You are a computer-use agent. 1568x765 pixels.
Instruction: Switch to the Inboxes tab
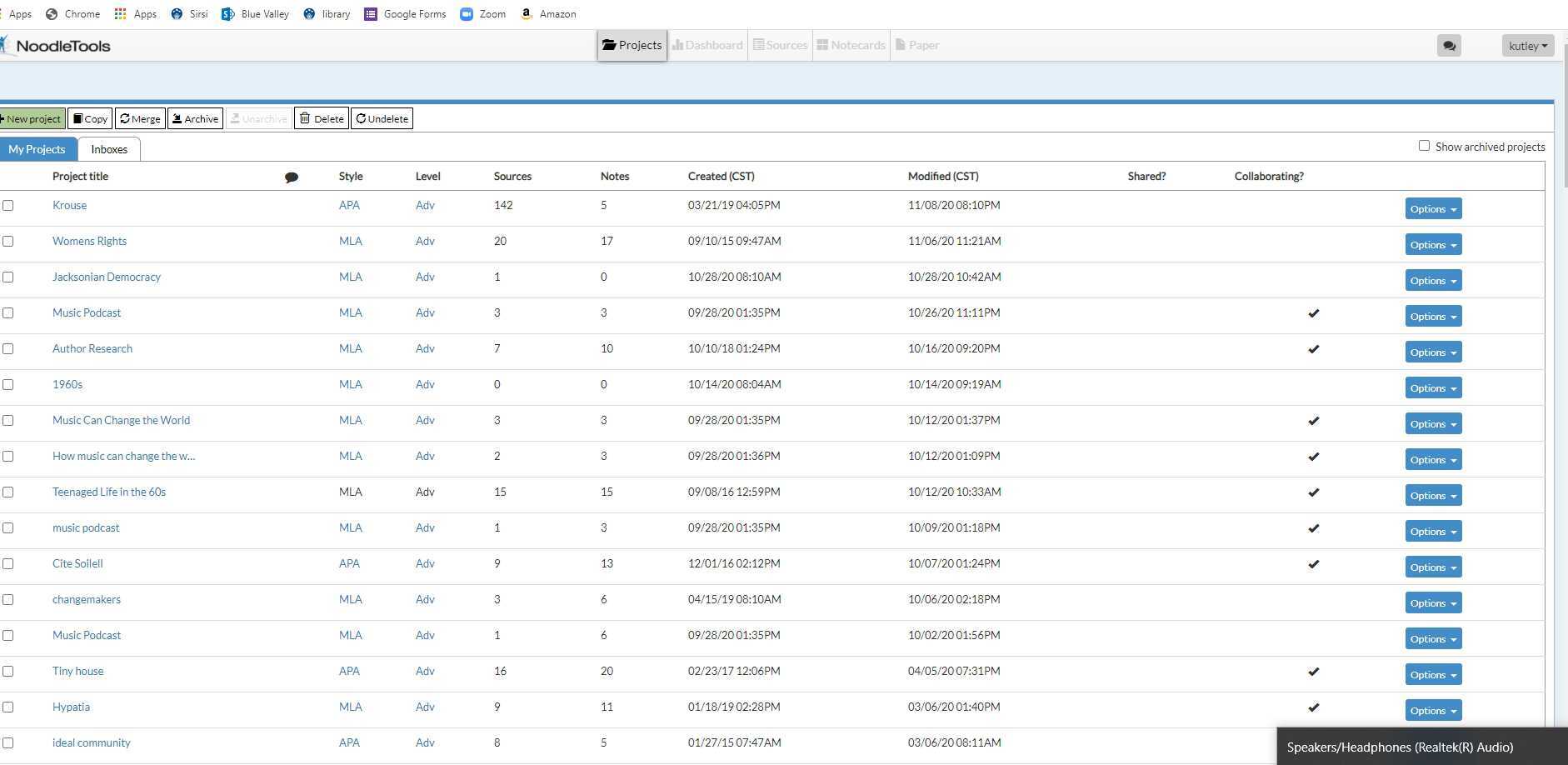pos(109,149)
